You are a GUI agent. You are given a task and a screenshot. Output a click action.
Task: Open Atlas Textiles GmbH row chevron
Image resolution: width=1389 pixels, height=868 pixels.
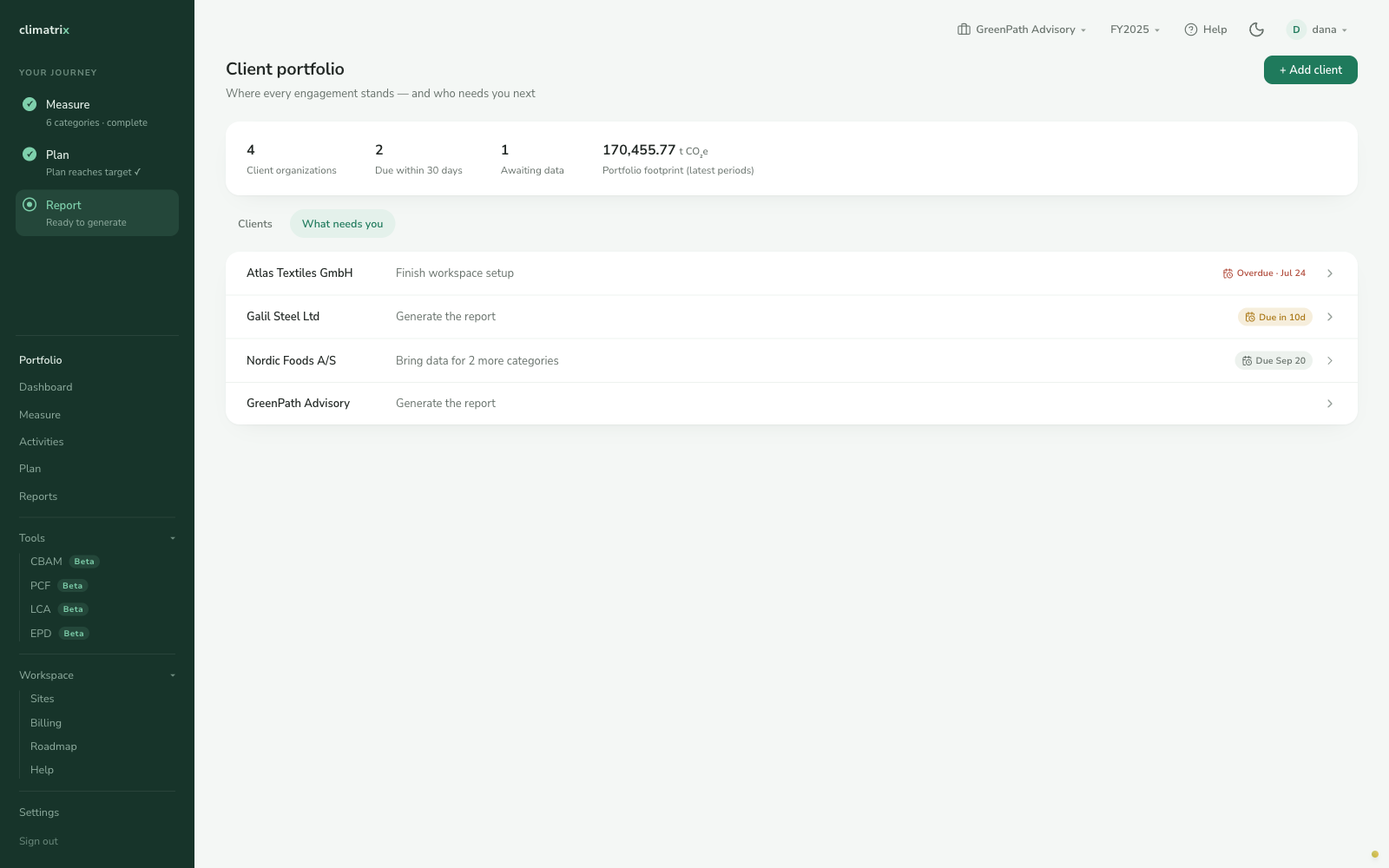(x=1329, y=273)
